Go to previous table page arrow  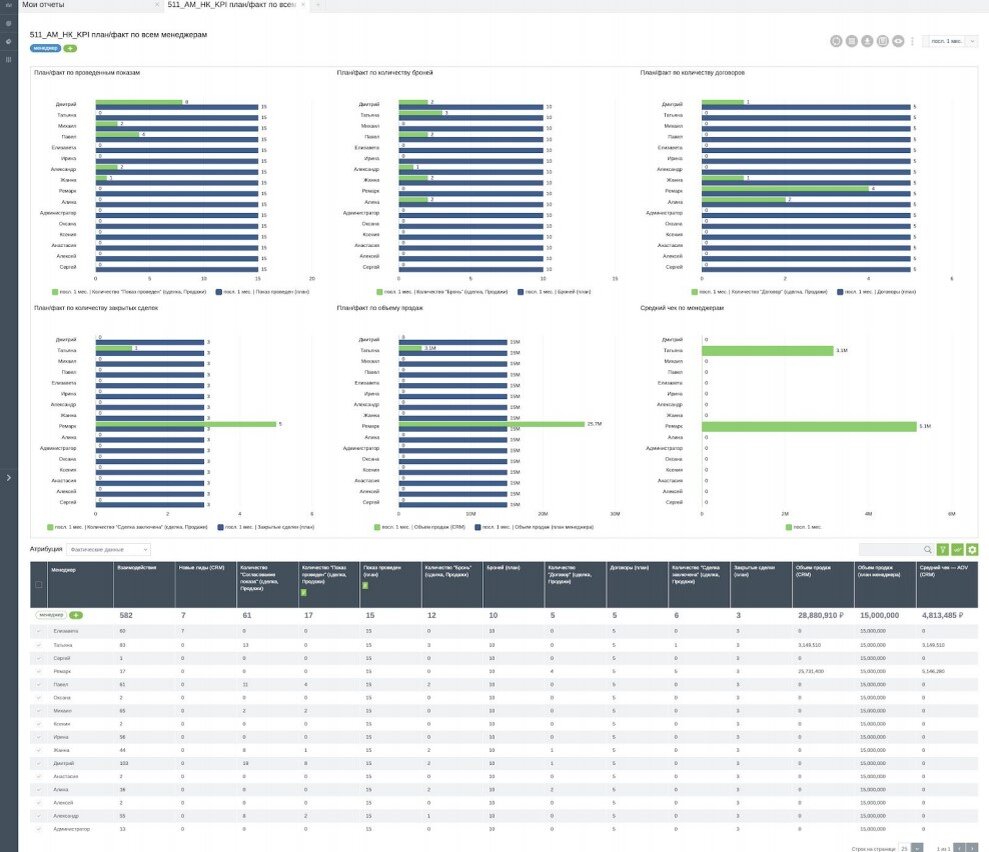(x=959, y=848)
